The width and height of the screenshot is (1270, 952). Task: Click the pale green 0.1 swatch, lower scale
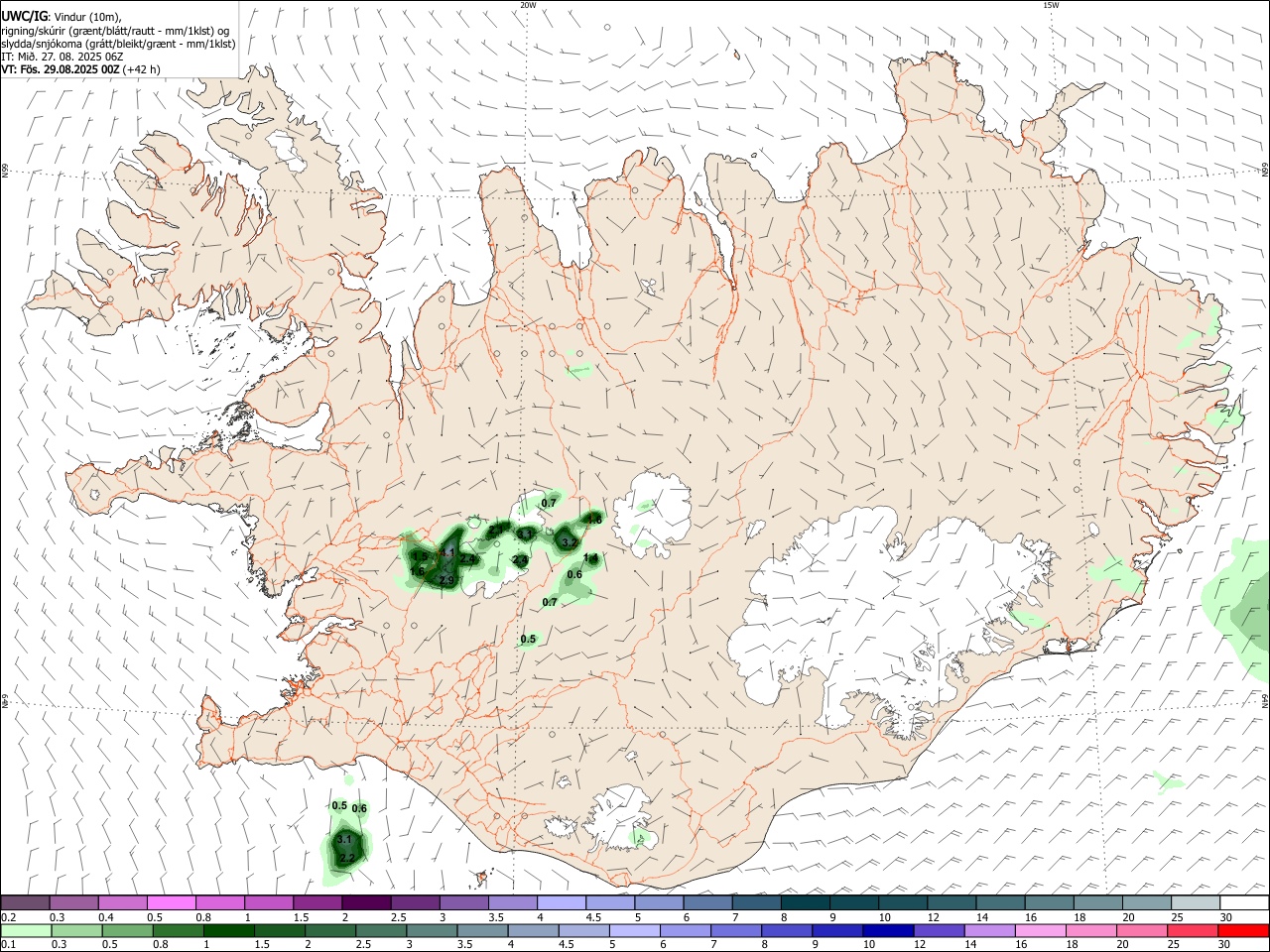(26, 931)
